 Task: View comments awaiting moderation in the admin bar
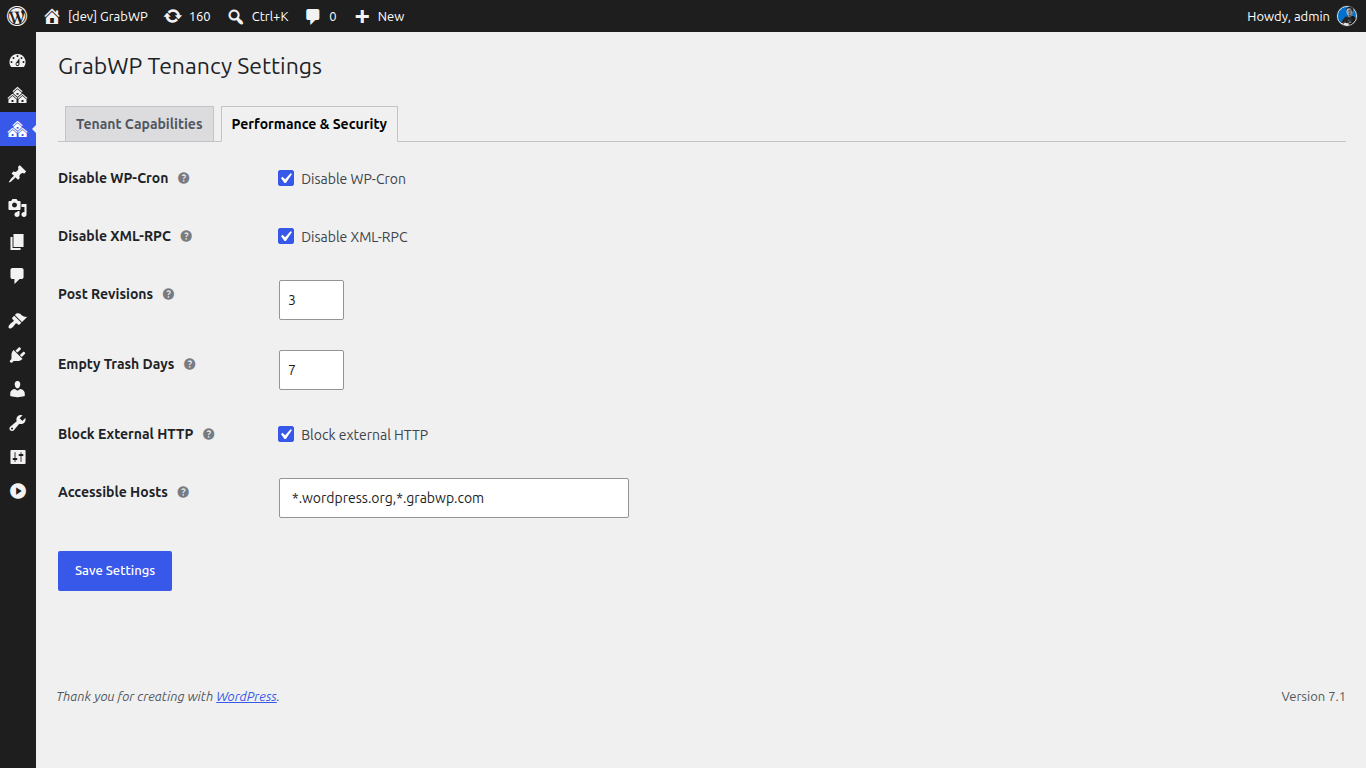click(321, 16)
